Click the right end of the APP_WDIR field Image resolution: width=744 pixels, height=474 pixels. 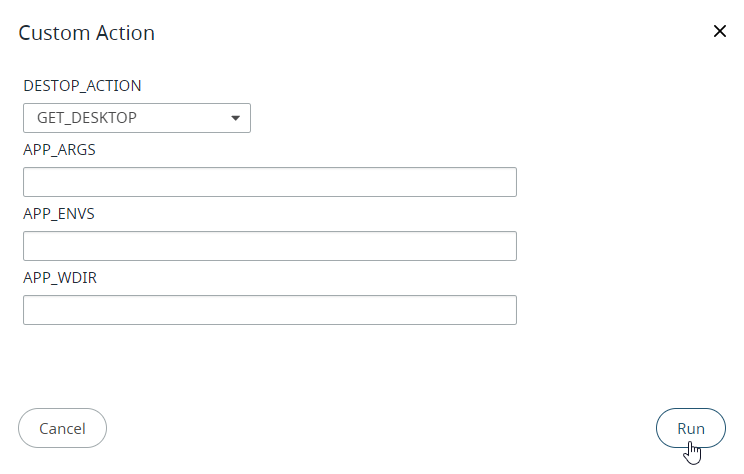tap(500, 310)
